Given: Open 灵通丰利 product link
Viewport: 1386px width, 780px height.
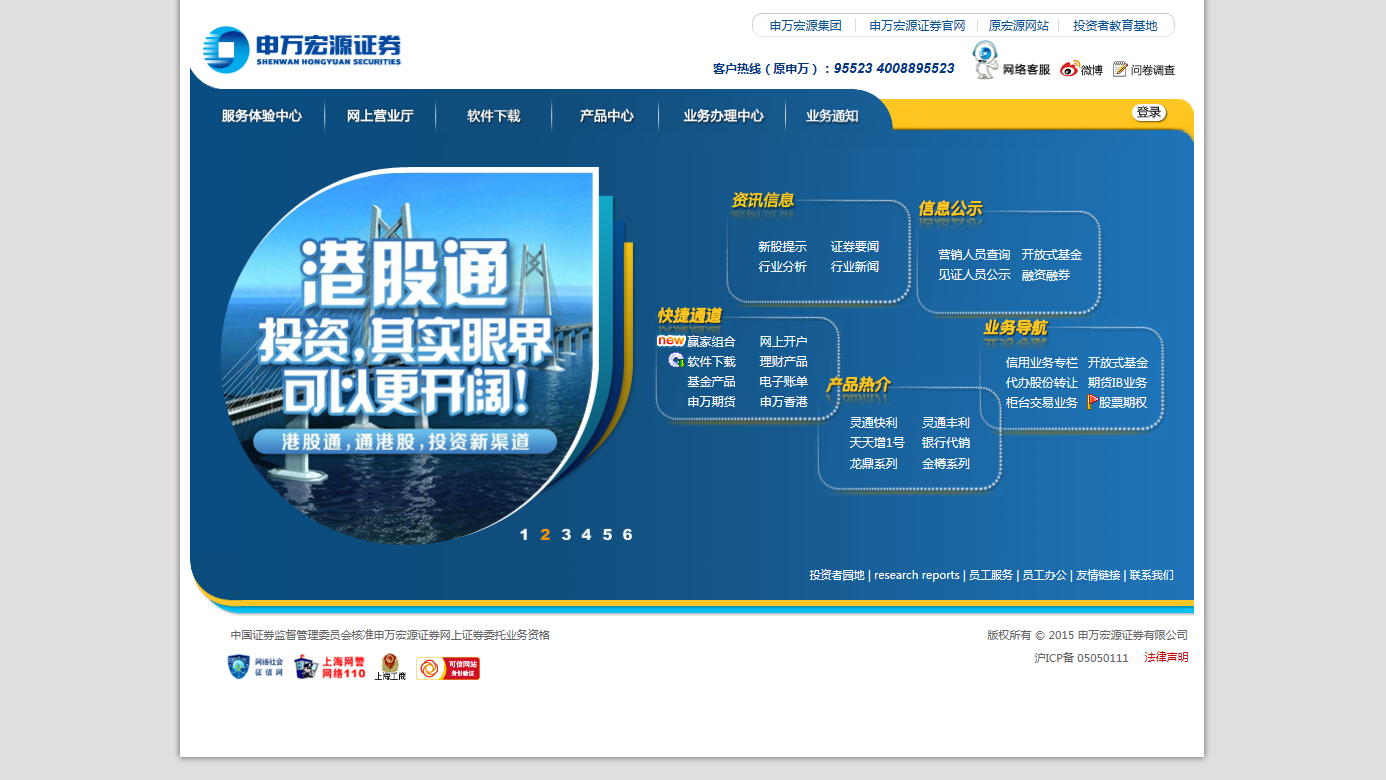Looking at the screenshot, I should [x=946, y=423].
